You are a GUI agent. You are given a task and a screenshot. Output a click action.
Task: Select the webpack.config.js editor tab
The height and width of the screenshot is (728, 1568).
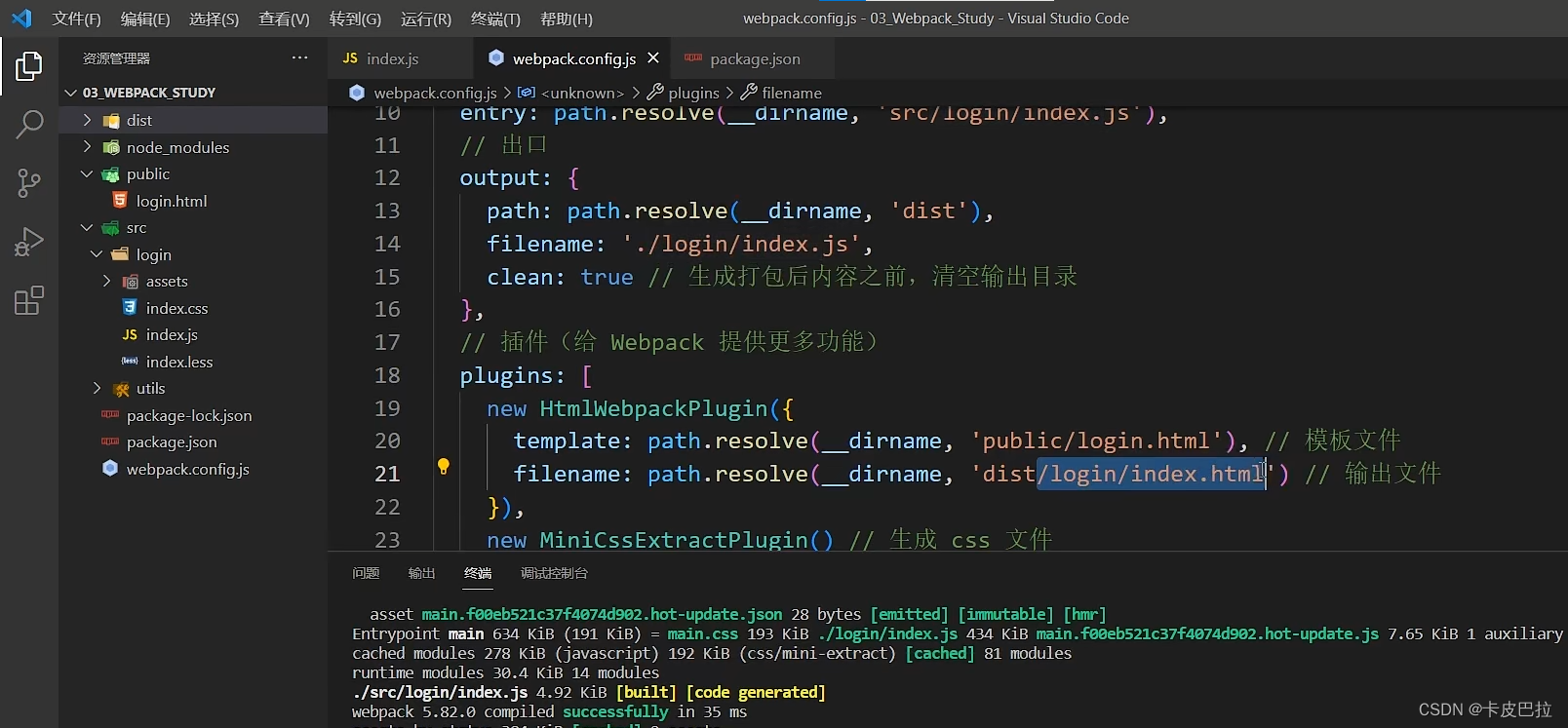(x=573, y=58)
